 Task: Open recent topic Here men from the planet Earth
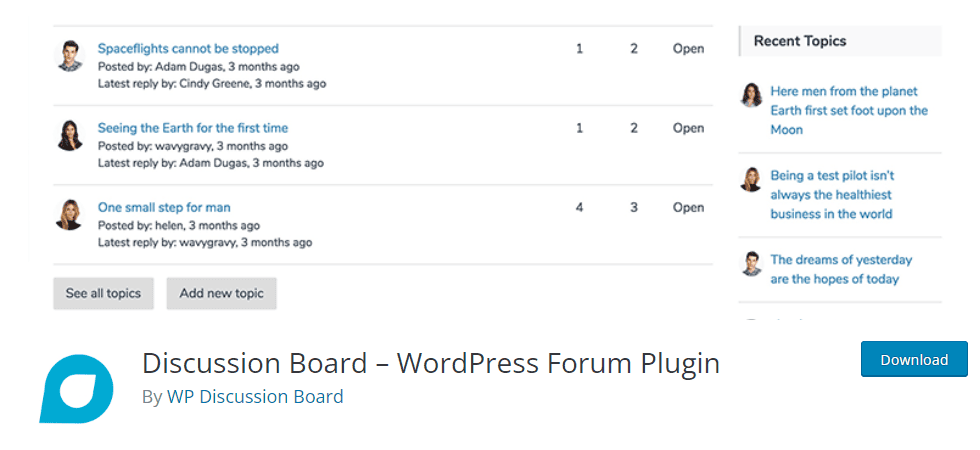point(849,110)
